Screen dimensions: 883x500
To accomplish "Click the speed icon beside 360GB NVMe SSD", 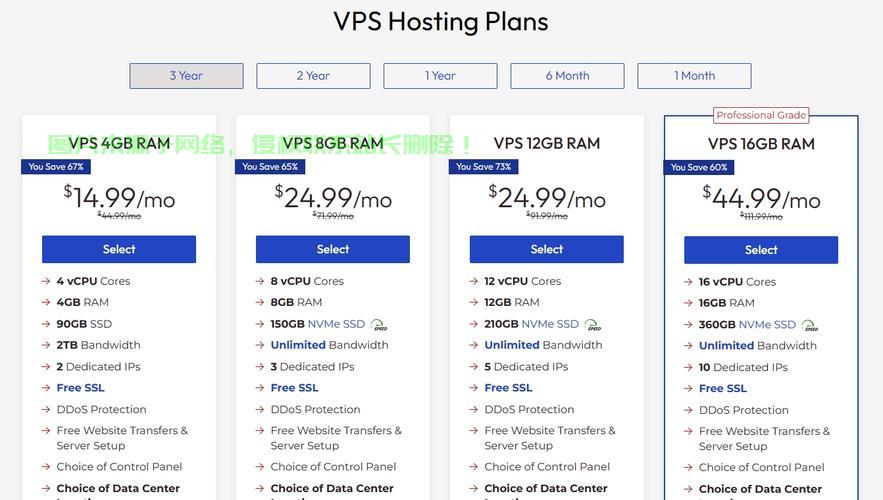I will point(810,326).
